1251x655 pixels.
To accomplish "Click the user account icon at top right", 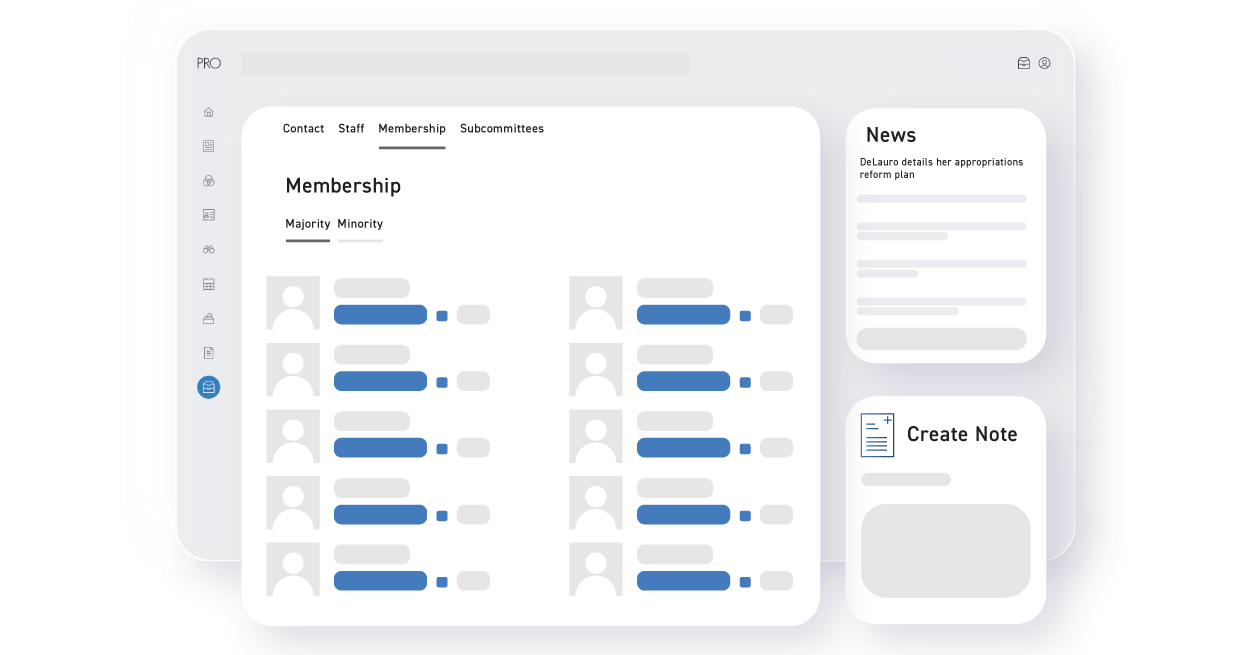I will click(x=1045, y=62).
